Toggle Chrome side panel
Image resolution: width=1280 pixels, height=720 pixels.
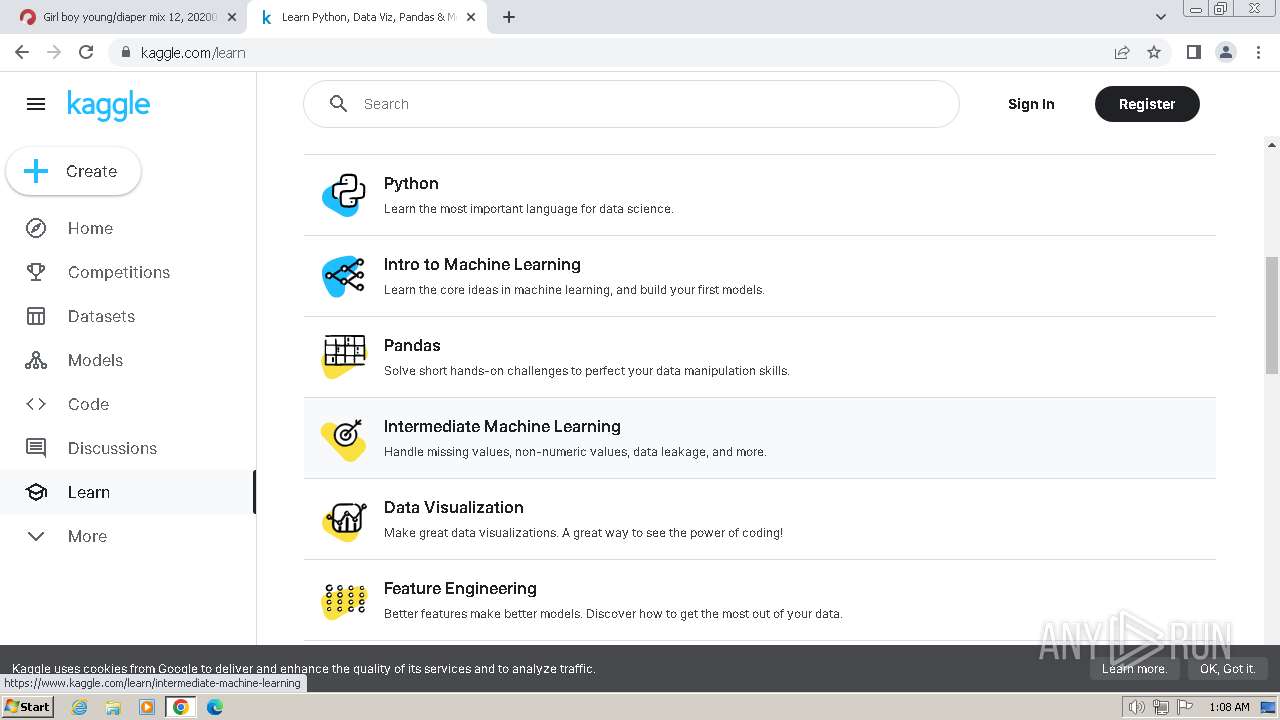(1193, 52)
